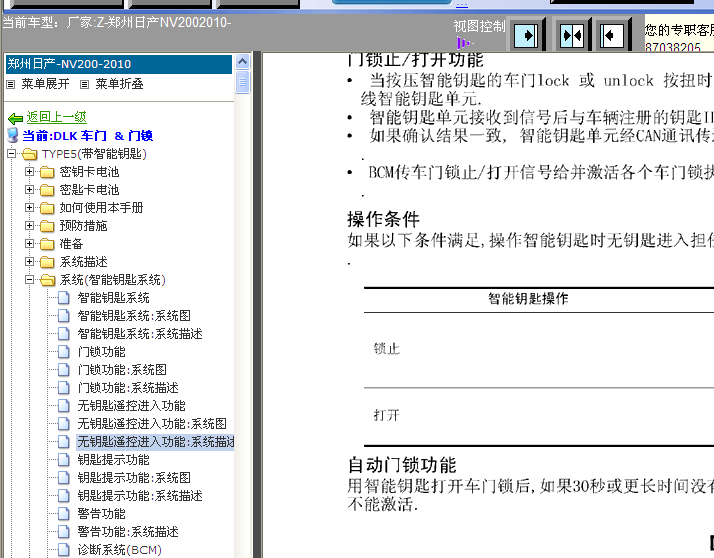Click the 当前:DLK 车门 & 门锁 heading

tap(87, 136)
